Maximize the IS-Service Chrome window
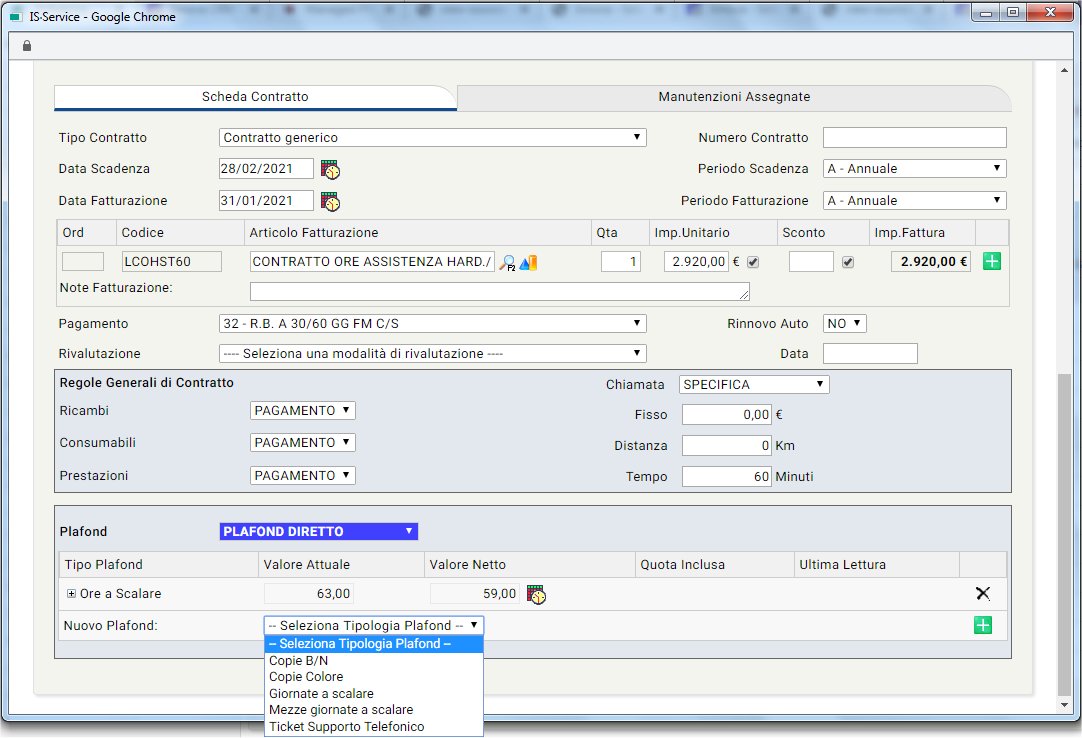 (1012, 12)
